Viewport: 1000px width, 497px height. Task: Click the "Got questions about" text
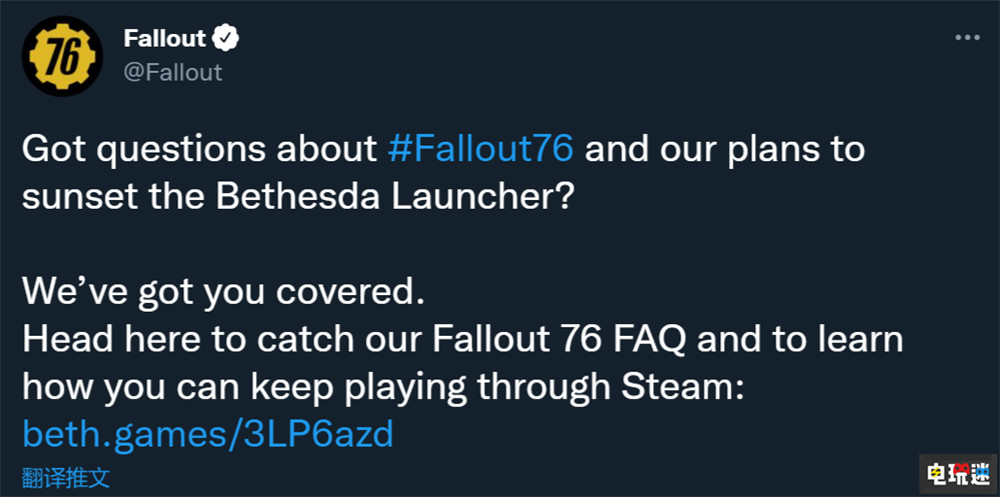click(x=200, y=149)
